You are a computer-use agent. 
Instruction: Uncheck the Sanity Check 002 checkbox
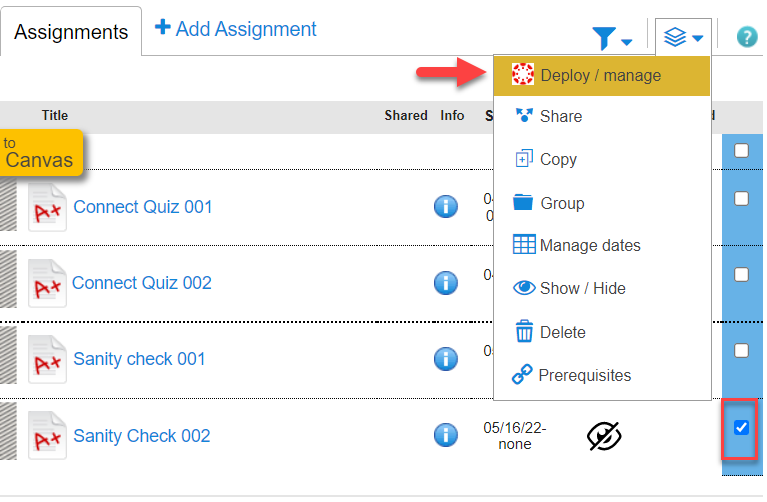741,428
